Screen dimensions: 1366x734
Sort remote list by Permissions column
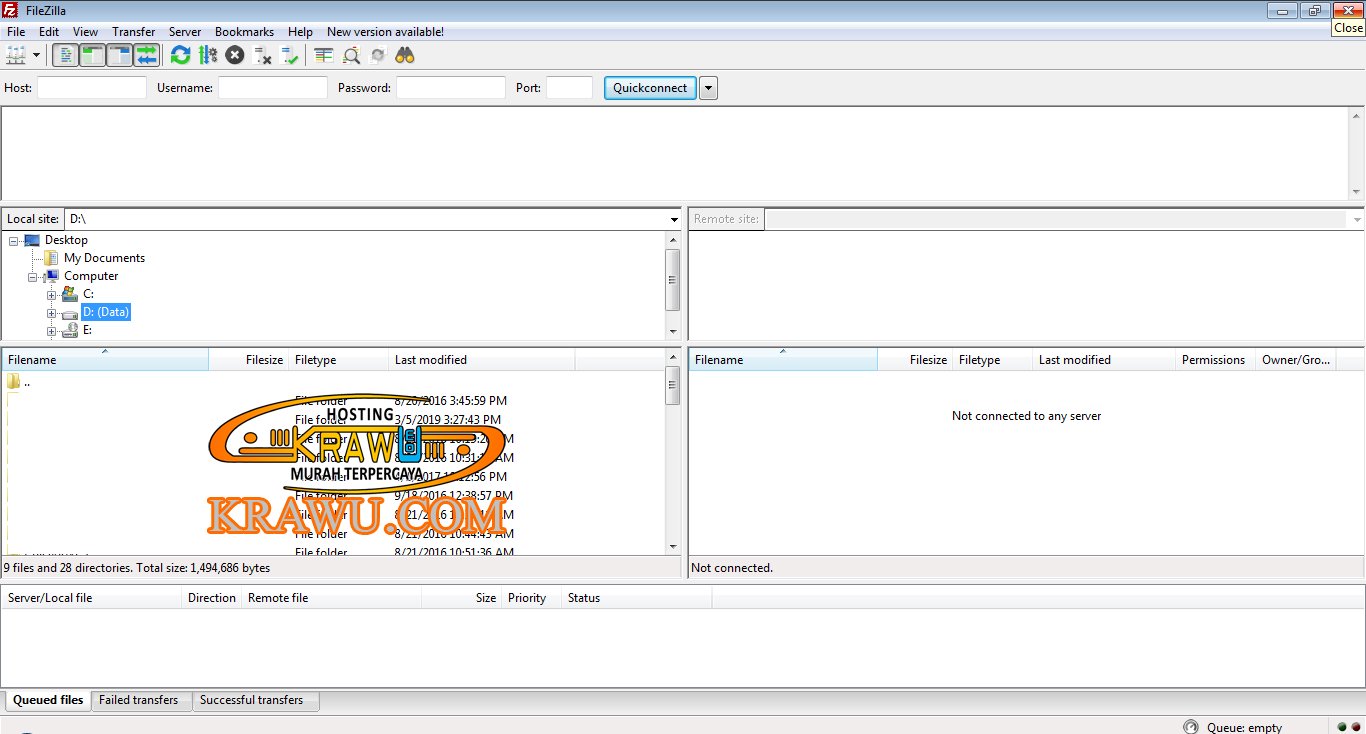coord(1215,360)
